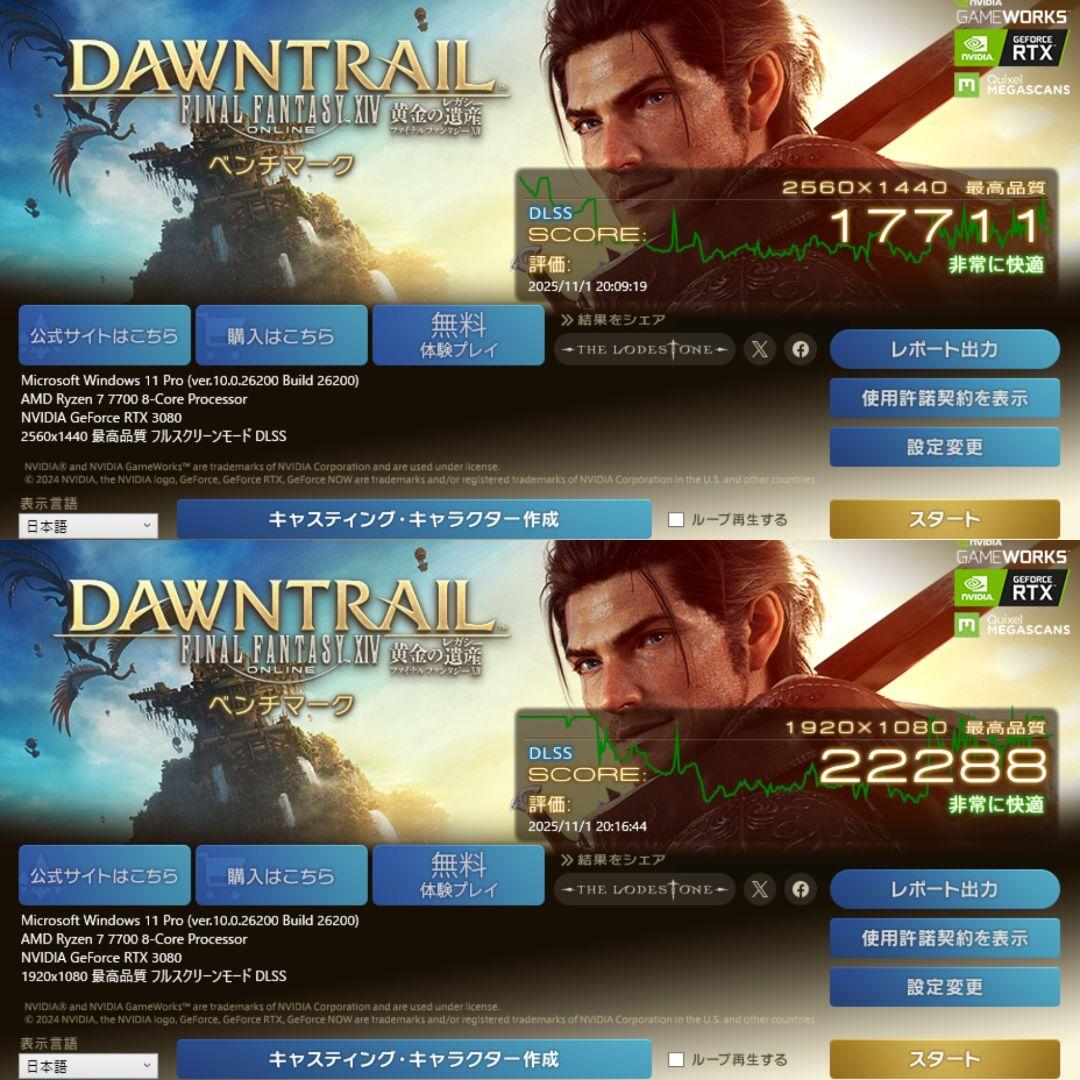This screenshot has width=1080, height=1080.
Task: Share the top result on X
Action: 759,349
